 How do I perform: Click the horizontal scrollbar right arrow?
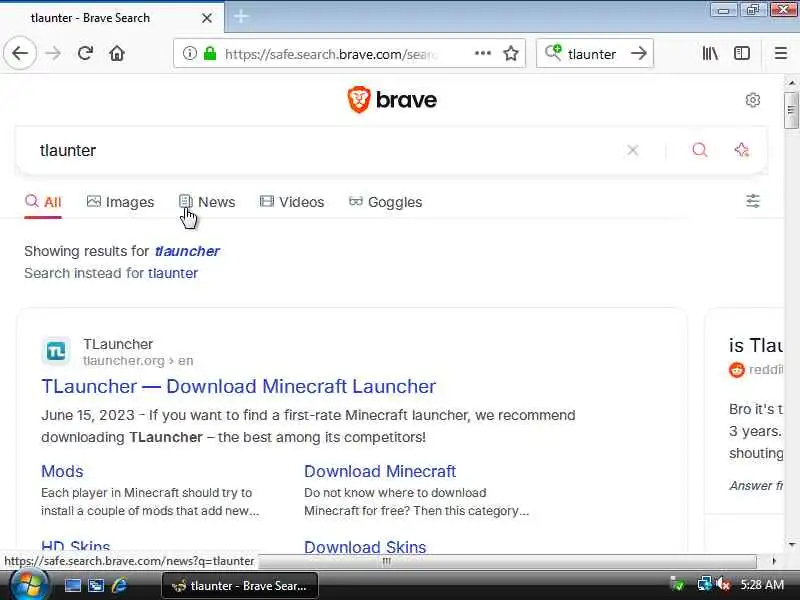point(774,561)
